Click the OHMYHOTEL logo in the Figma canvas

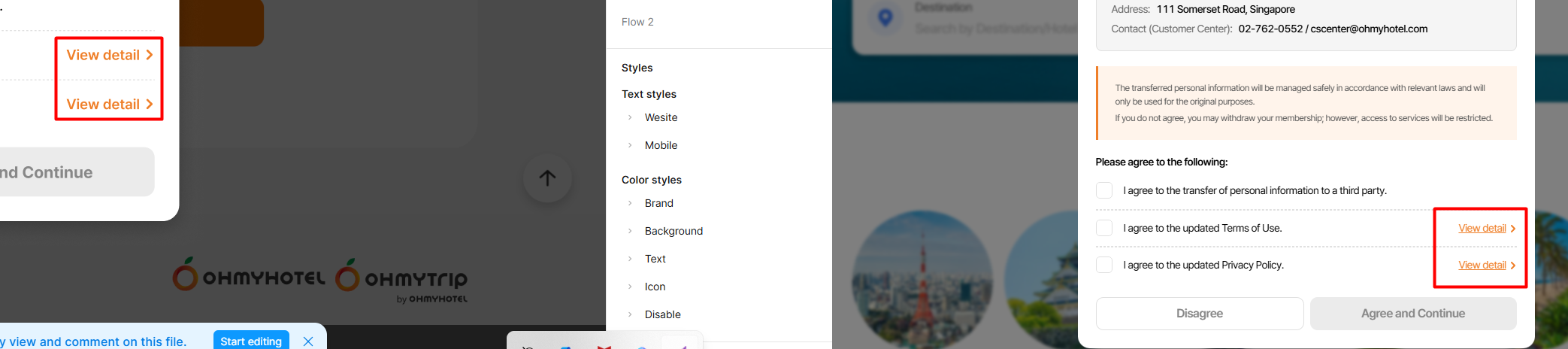[249, 275]
